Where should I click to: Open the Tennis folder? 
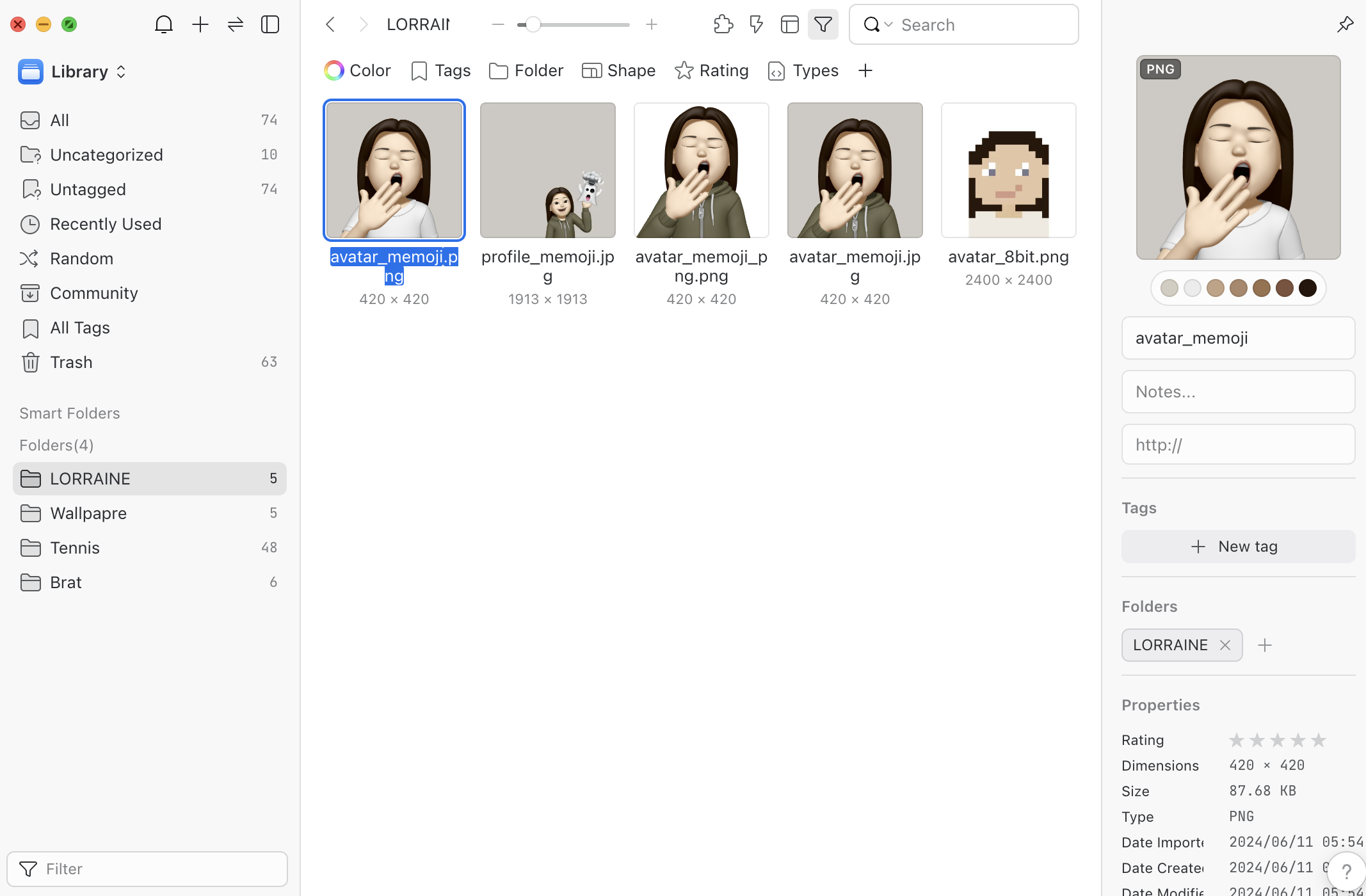point(75,548)
